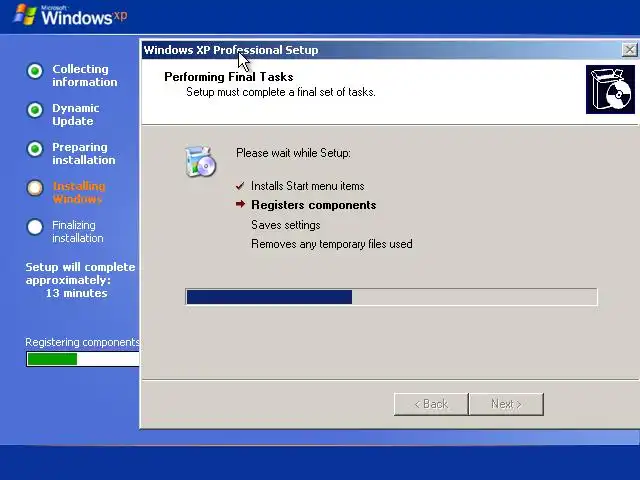The image size is (640, 480).
Task: Click the blue setup progress bar
Action: (391, 297)
